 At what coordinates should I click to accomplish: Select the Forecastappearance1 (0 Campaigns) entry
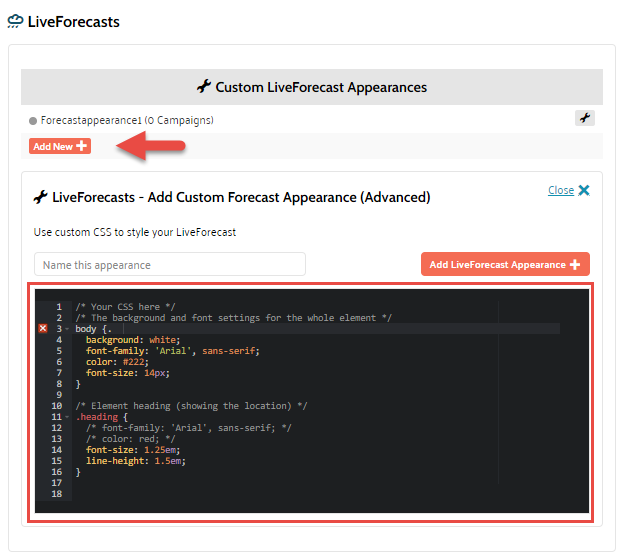pyautogui.click(x=127, y=120)
